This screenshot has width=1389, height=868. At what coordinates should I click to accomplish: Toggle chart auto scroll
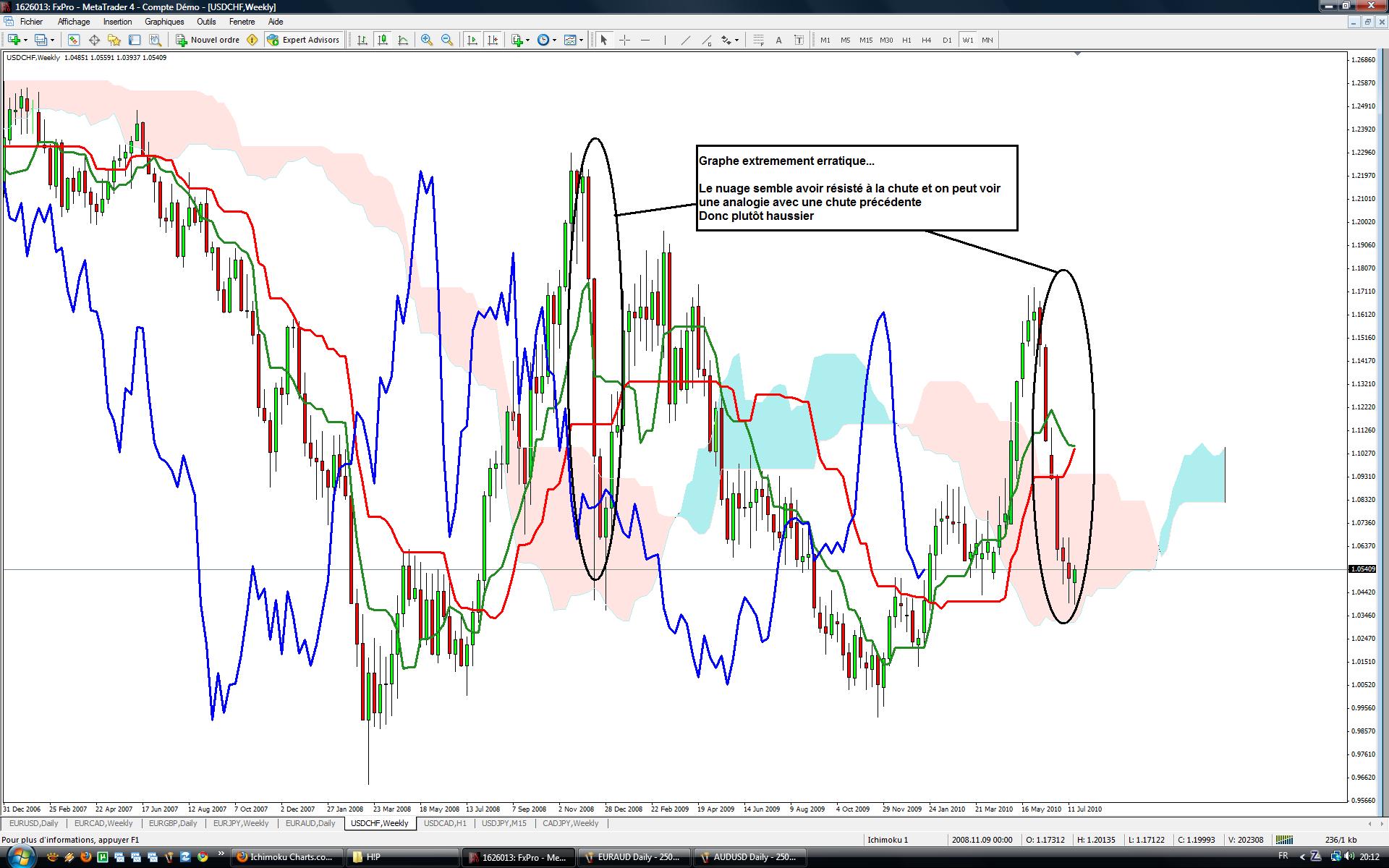point(472,41)
